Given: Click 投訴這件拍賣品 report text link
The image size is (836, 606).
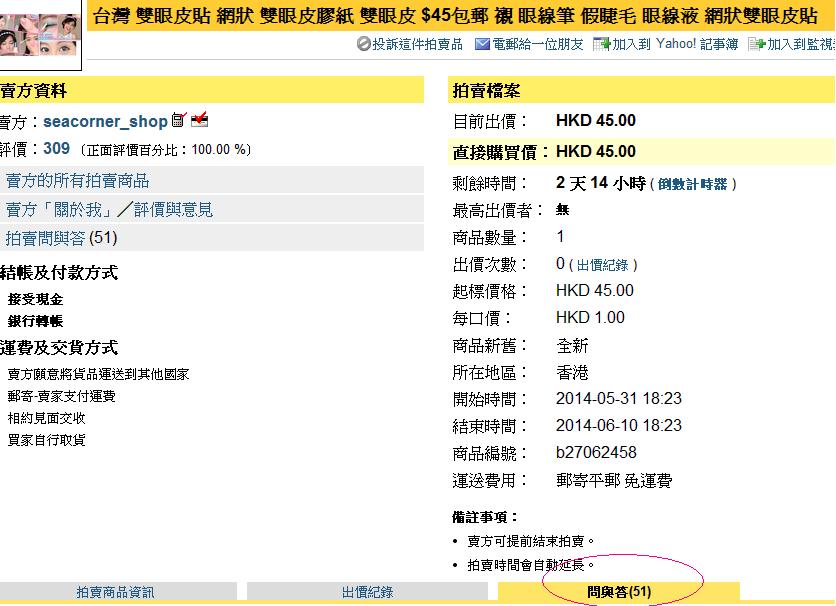Looking at the screenshot, I should (x=417, y=45).
